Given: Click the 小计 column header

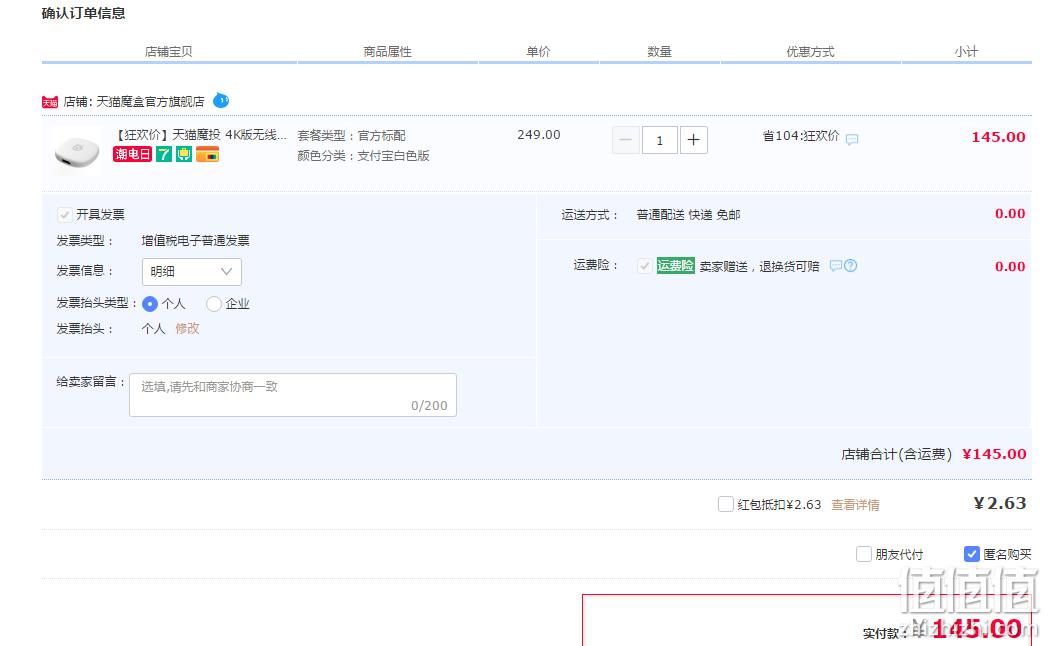Looking at the screenshot, I should 966,51.
